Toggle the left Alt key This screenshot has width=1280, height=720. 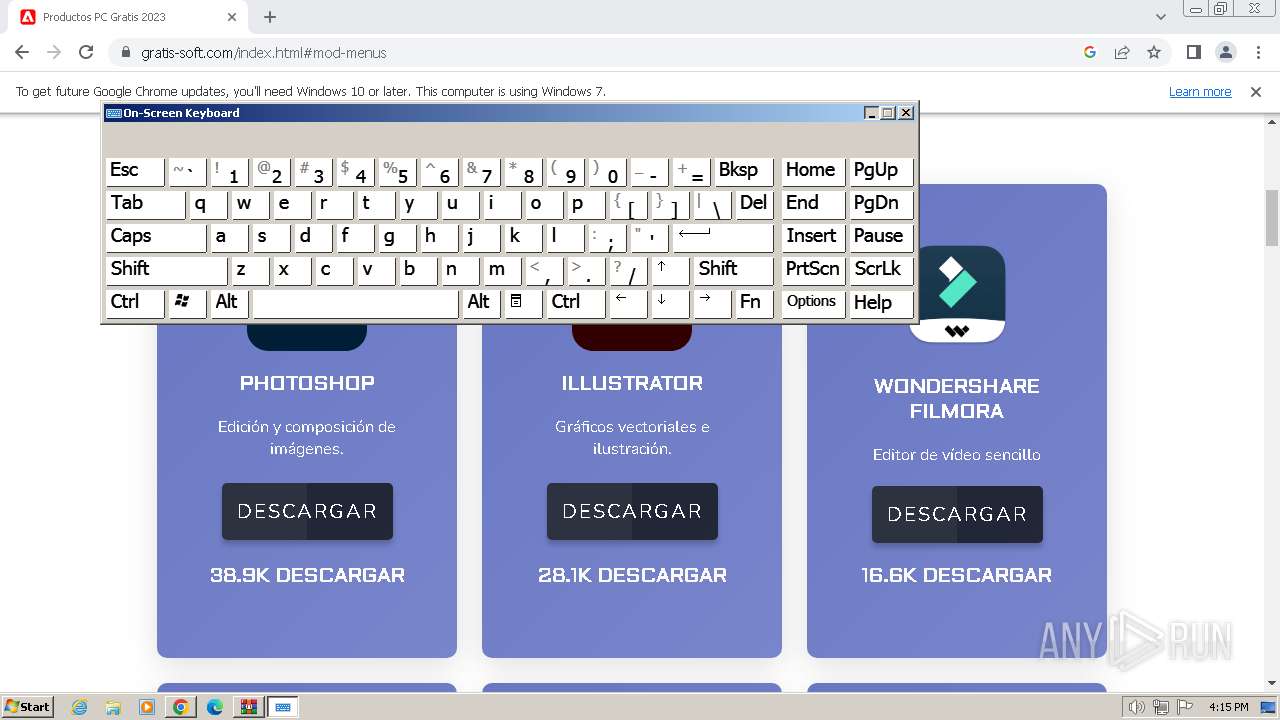pos(229,303)
